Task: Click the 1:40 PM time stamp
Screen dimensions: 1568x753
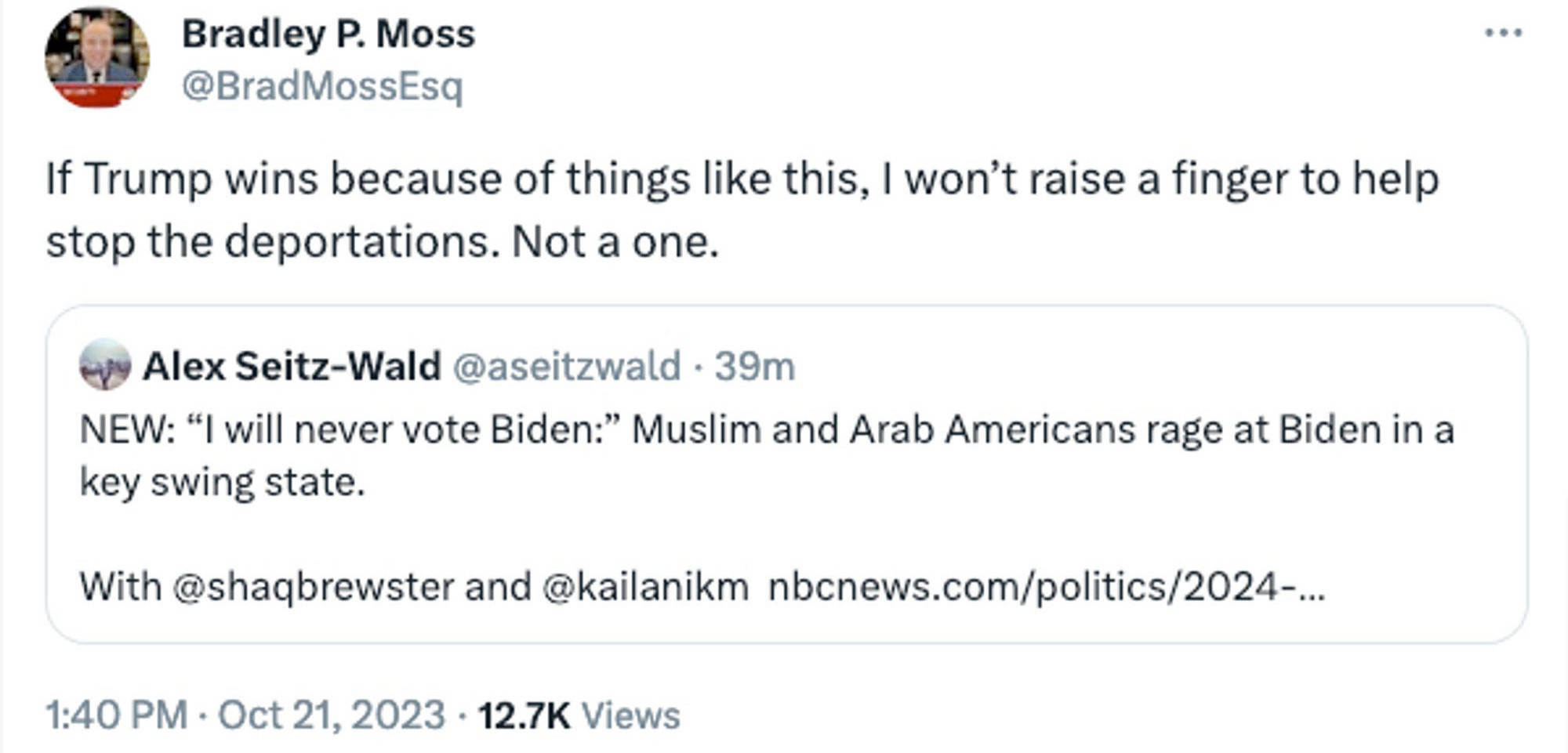Action: click(x=116, y=715)
